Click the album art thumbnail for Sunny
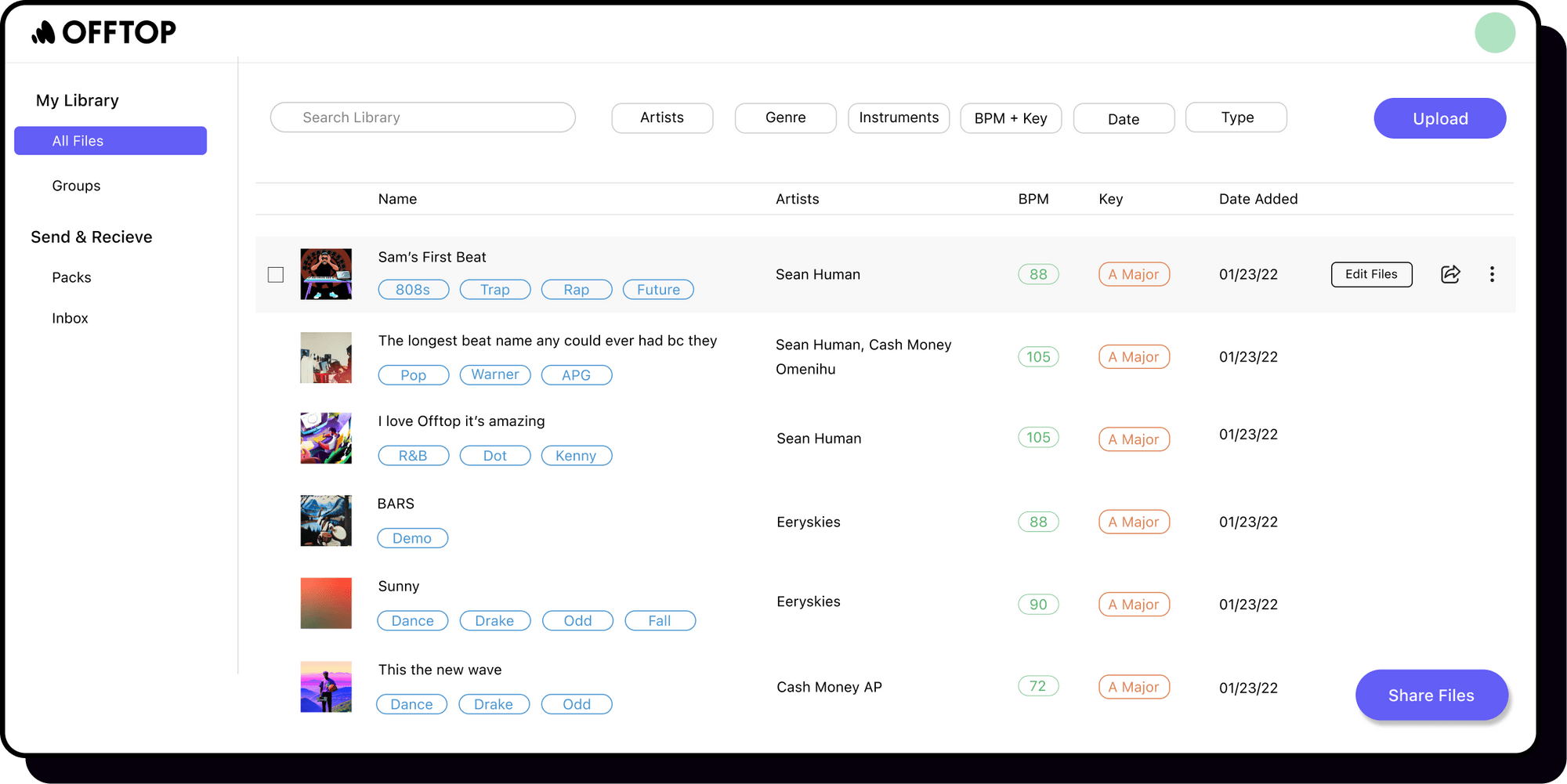Viewport: 1567px width, 784px height. [x=326, y=603]
